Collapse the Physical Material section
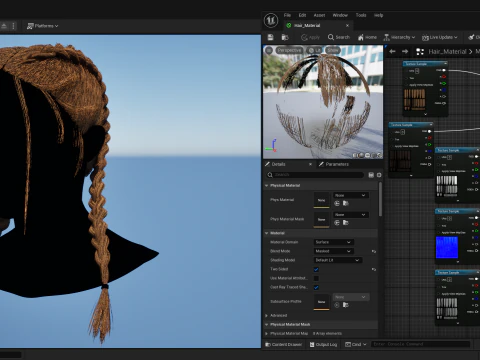The width and height of the screenshot is (480, 360). (x=267, y=186)
